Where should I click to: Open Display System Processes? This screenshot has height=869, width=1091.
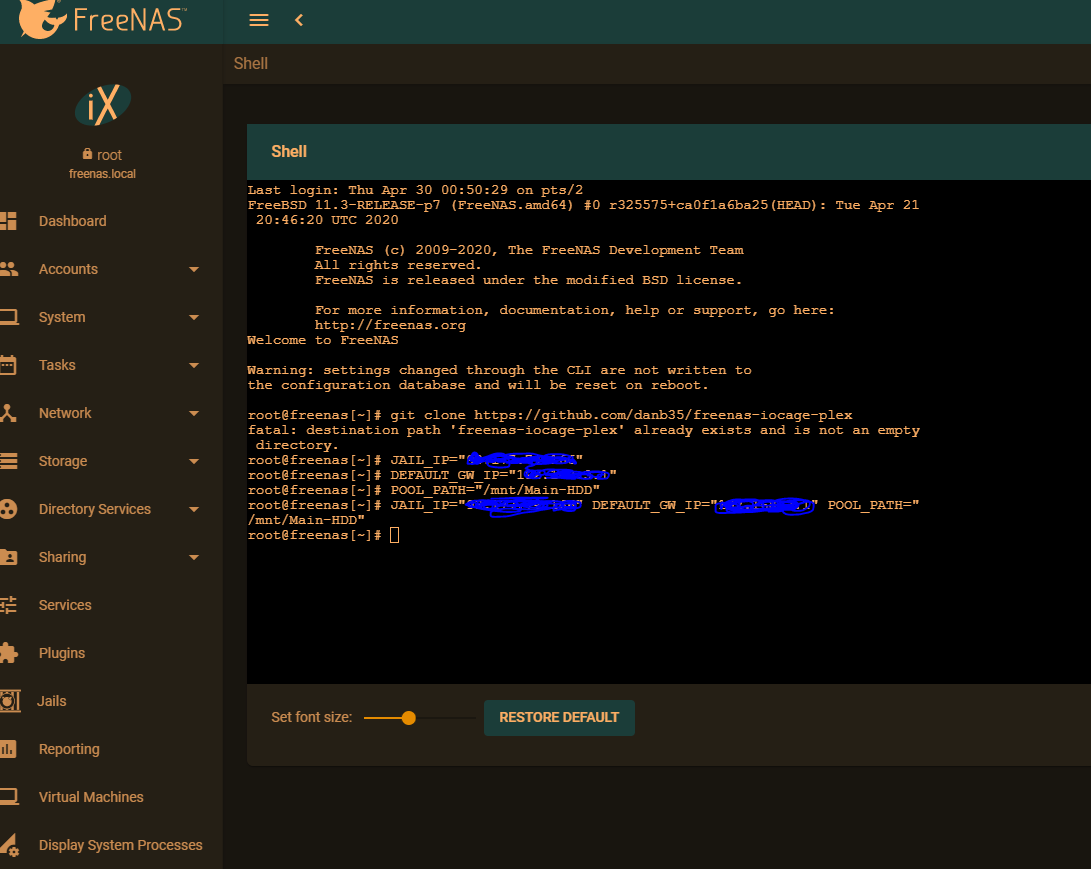pyautogui.click(x=120, y=845)
